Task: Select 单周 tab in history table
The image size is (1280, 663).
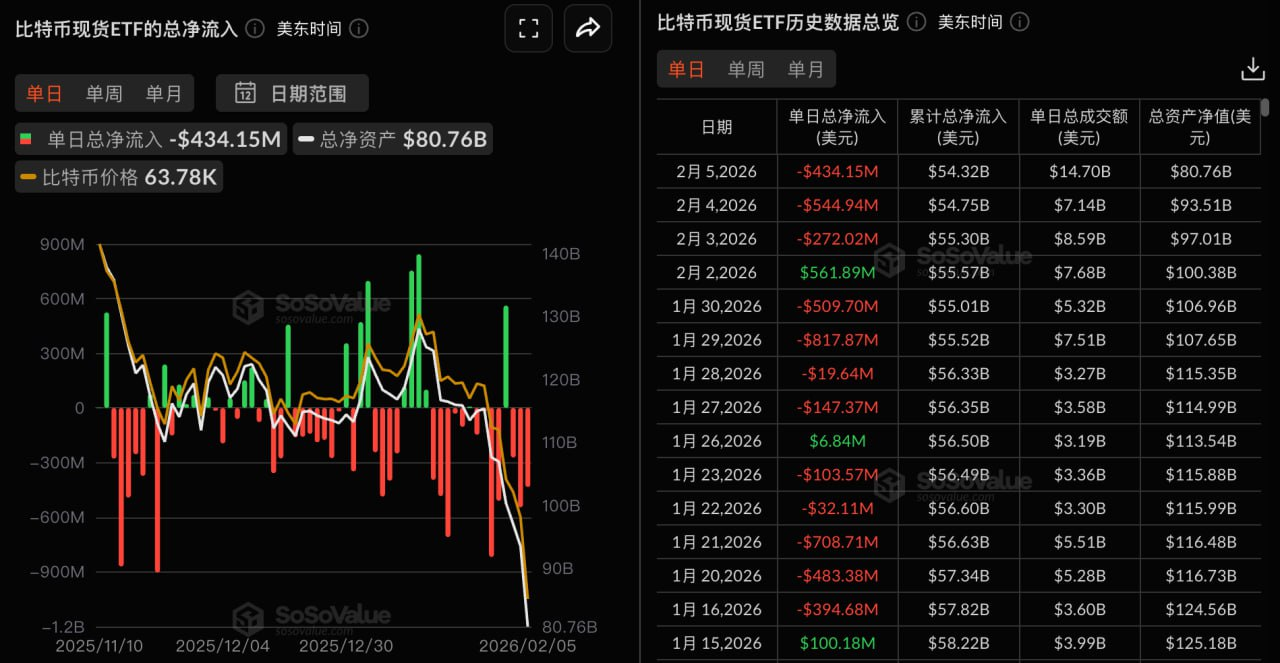Action: 746,69
